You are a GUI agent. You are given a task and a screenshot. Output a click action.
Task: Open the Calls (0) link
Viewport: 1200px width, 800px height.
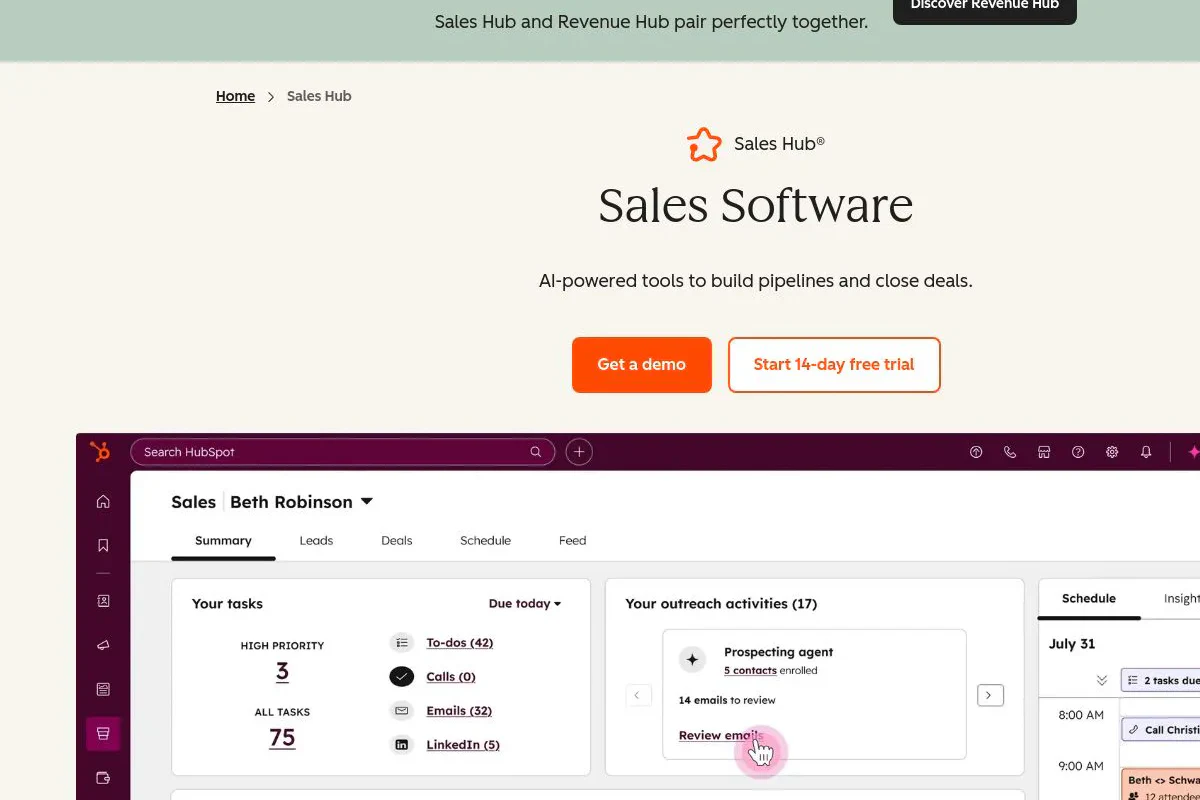pyautogui.click(x=451, y=677)
